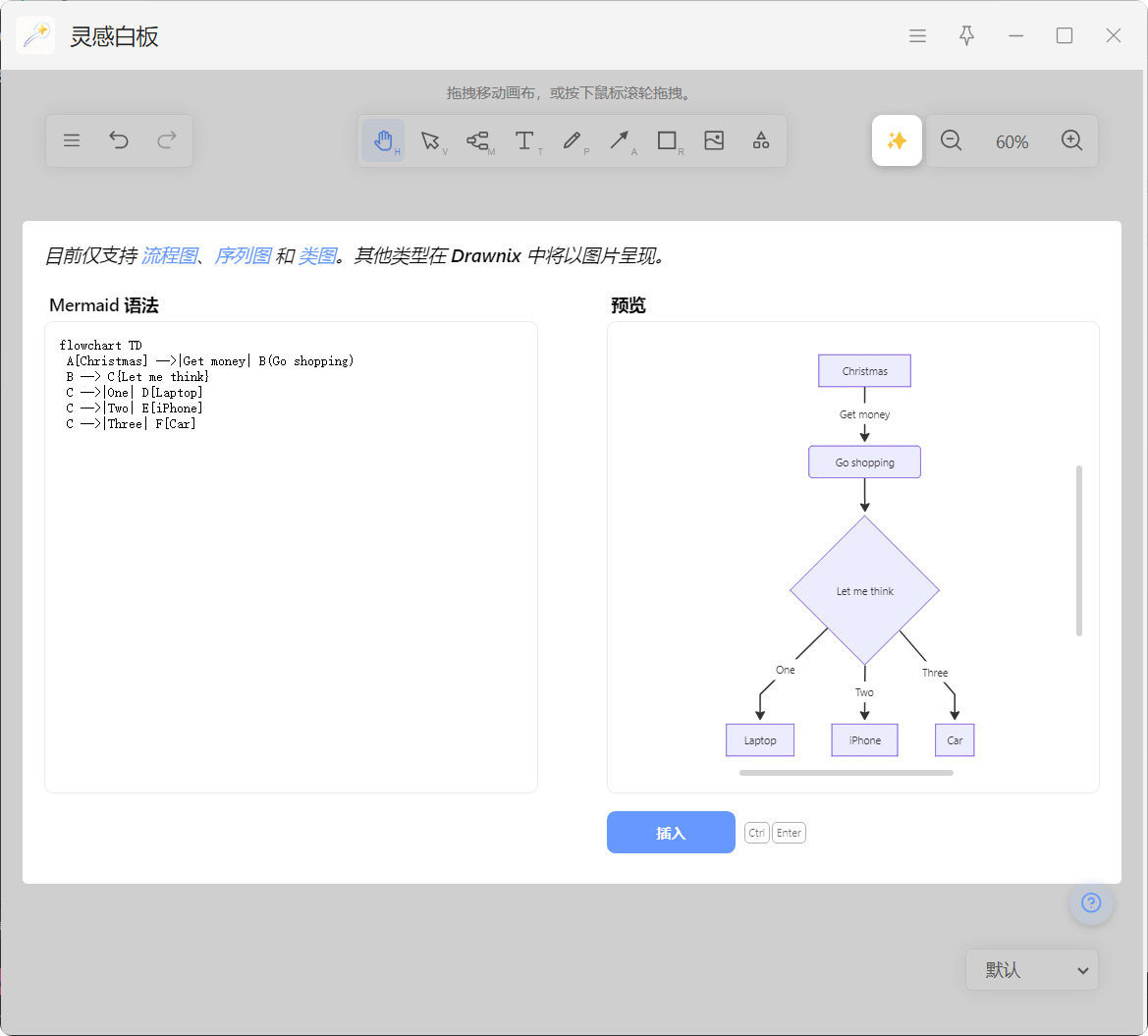Screen dimensions: 1148x1036
Task: Click the AI sparkle button
Action: coord(897,140)
